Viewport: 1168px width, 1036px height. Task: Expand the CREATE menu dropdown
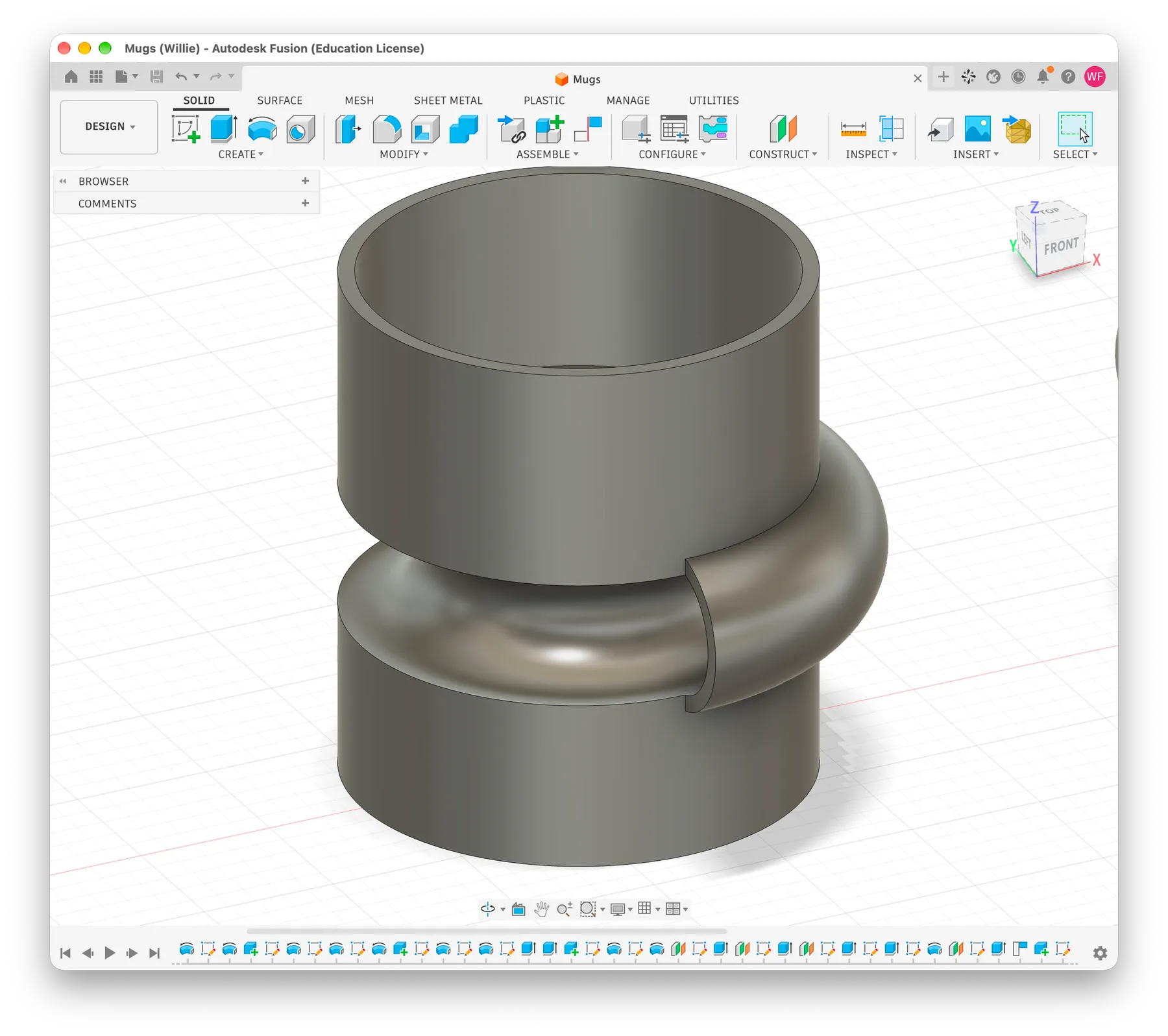(x=241, y=154)
